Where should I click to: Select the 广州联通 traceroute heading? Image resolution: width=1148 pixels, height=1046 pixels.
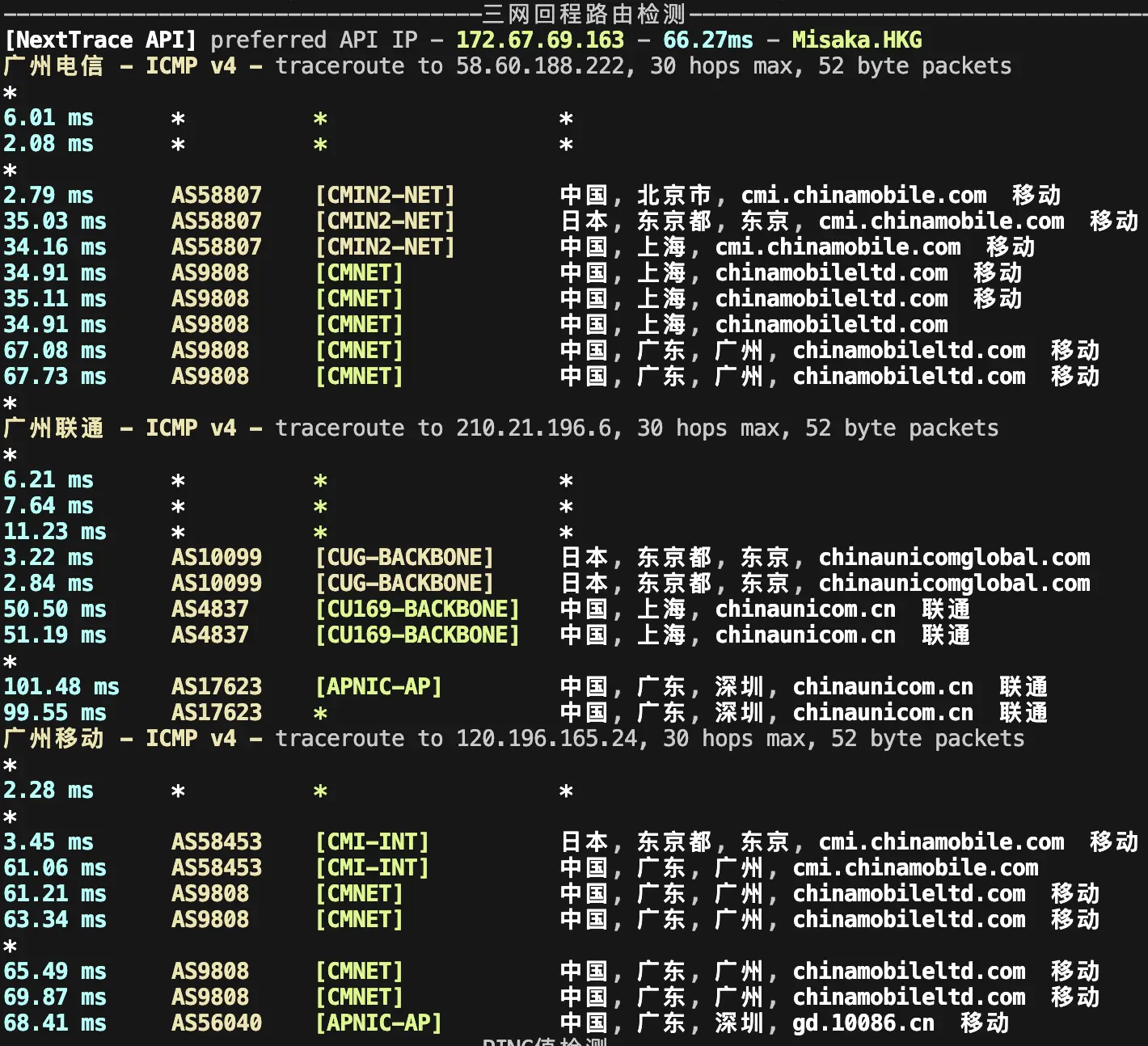point(501,428)
